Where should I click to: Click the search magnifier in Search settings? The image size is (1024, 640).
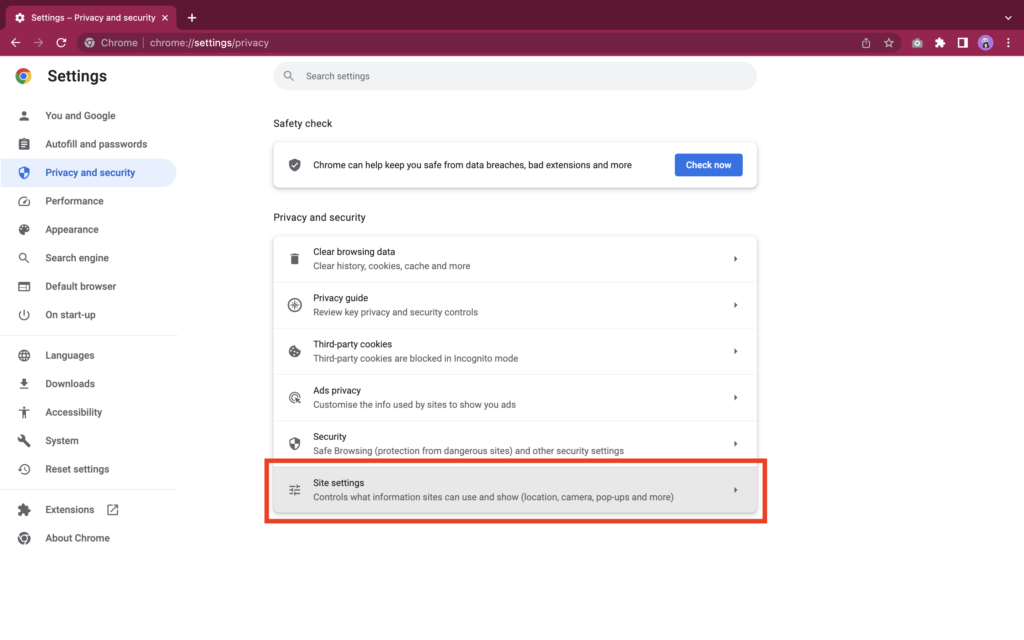[x=289, y=75]
